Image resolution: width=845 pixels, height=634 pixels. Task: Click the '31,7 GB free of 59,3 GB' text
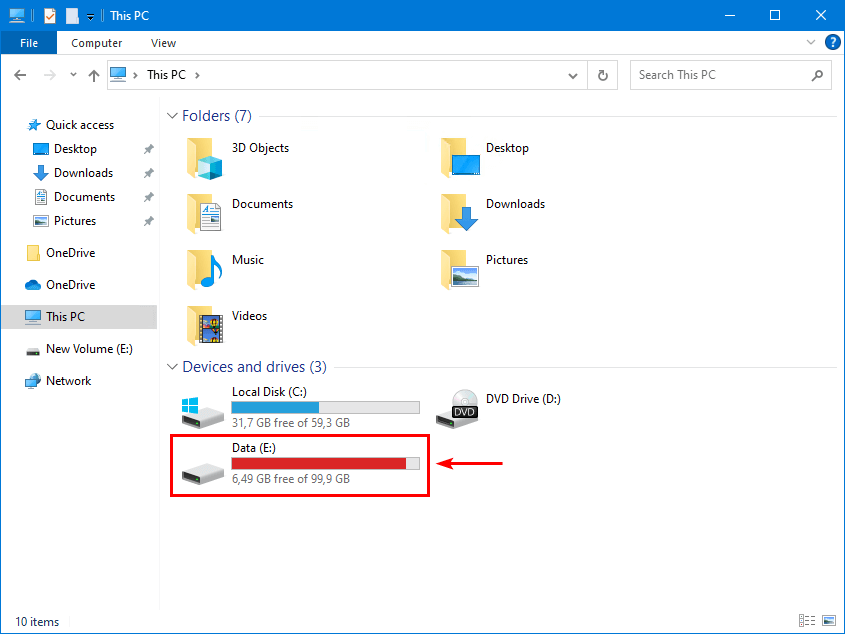tap(291, 423)
